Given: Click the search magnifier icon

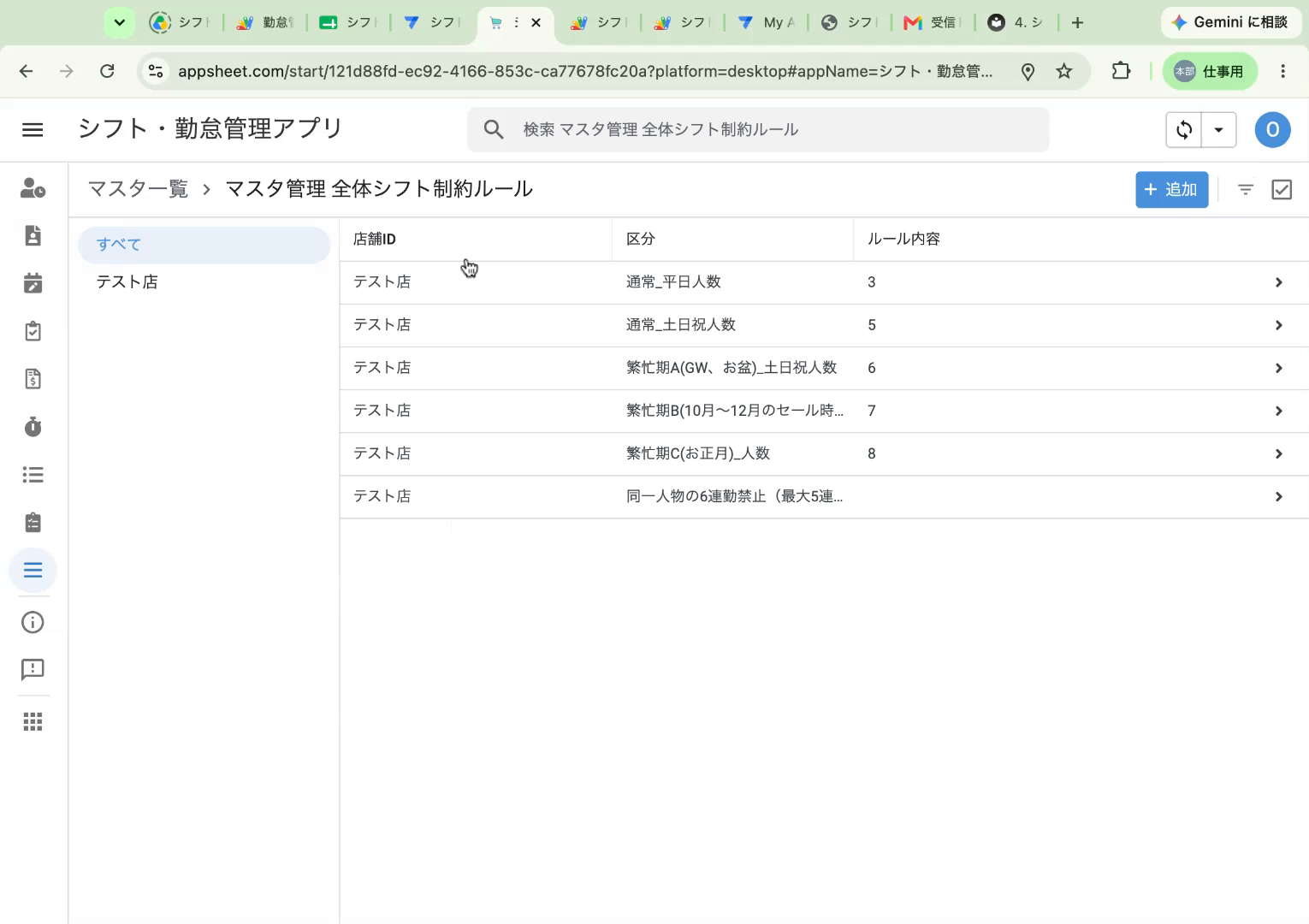Looking at the screenshot, I should click(494, 129).
